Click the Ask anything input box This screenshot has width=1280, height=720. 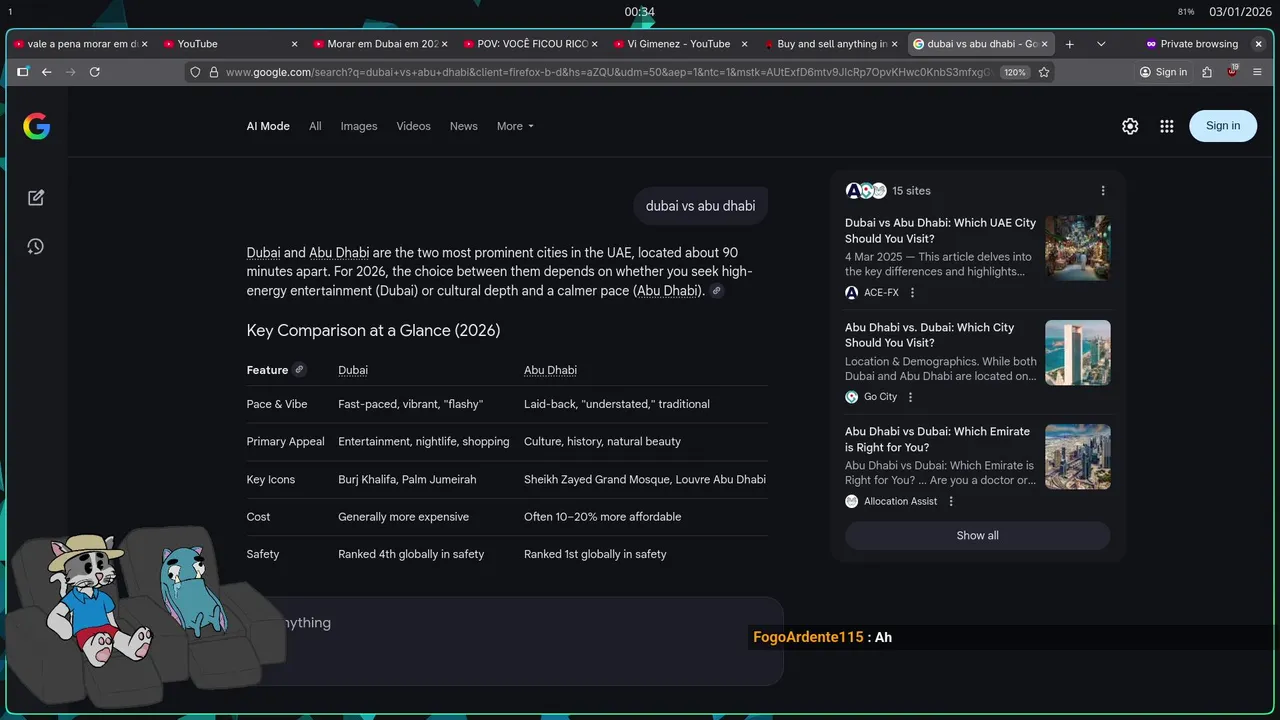515,640
